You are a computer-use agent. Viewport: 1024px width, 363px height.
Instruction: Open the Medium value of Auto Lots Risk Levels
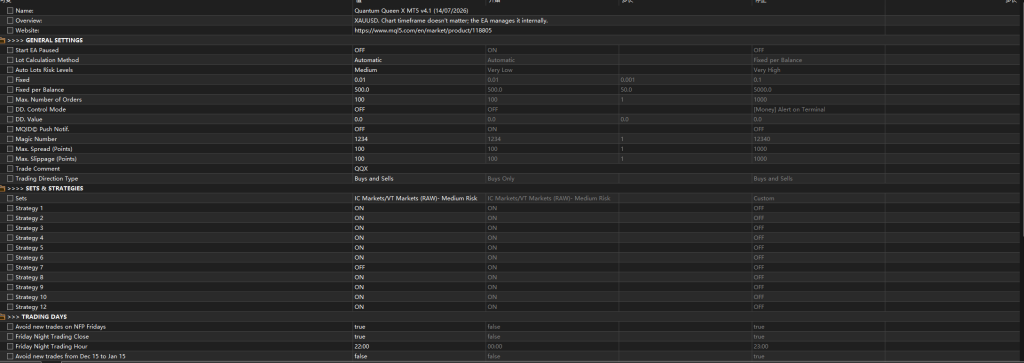366,70
